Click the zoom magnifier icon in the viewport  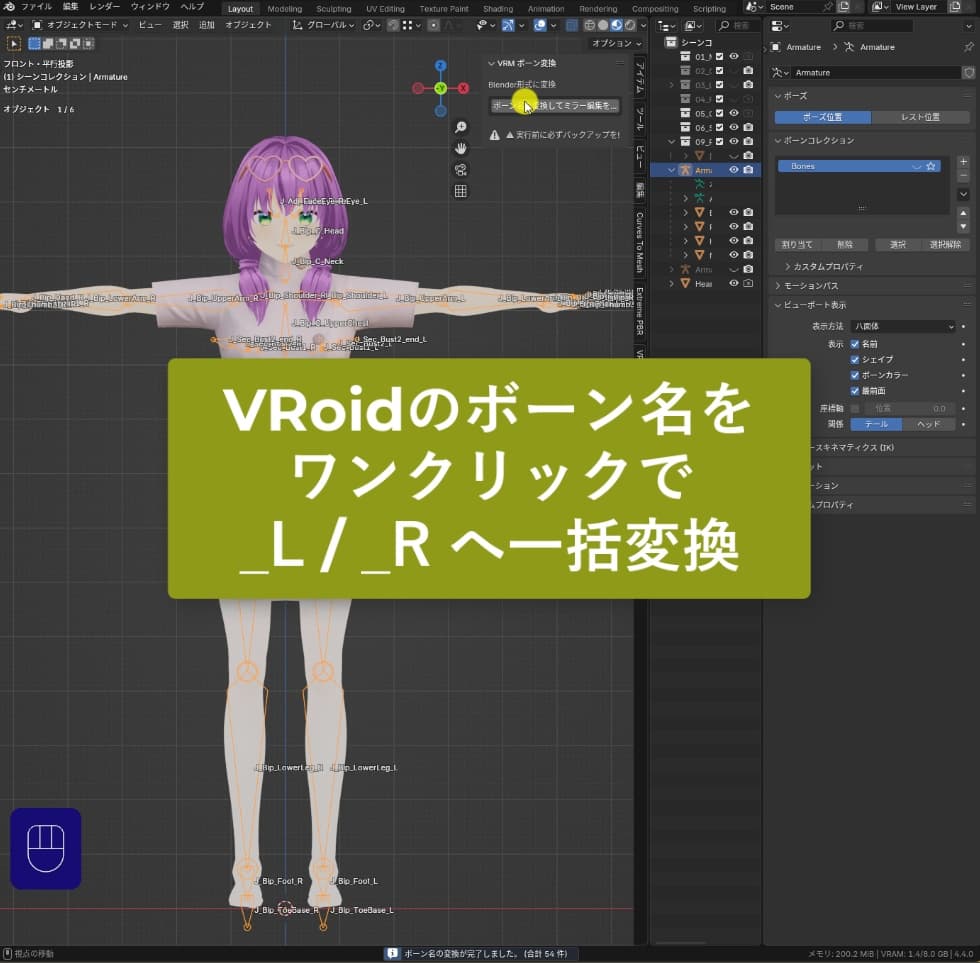click(461, 127)
